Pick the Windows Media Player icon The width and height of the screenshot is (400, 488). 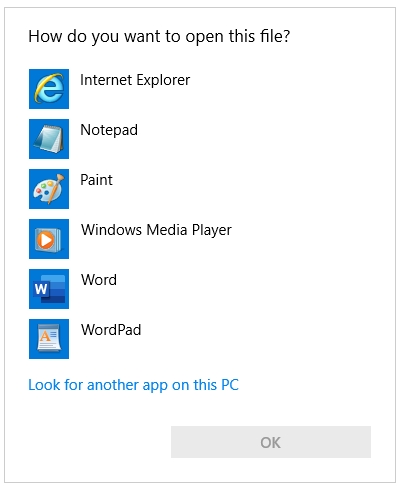click(x=49, y=239)
